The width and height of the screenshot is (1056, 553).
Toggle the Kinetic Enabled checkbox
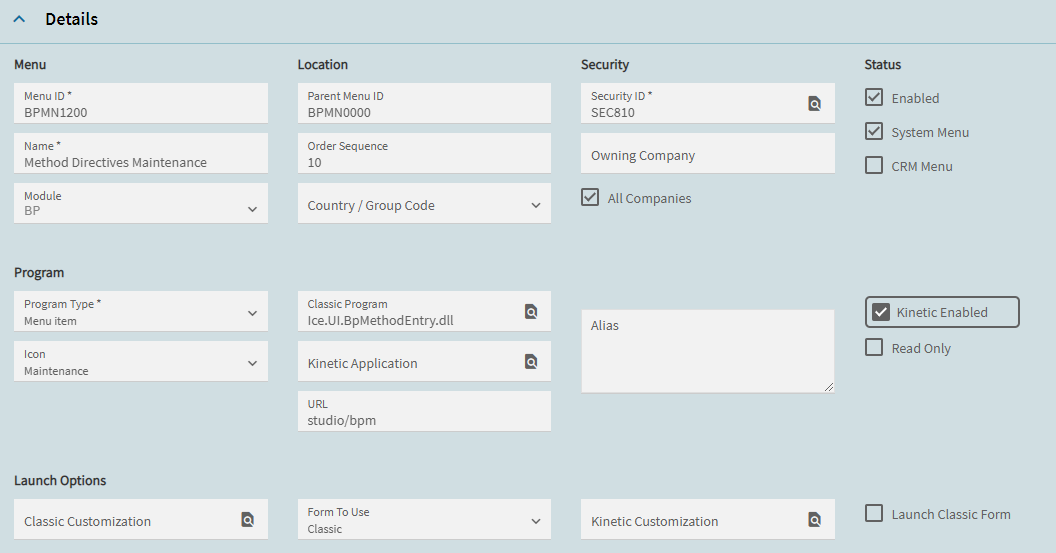click(881, 312)
